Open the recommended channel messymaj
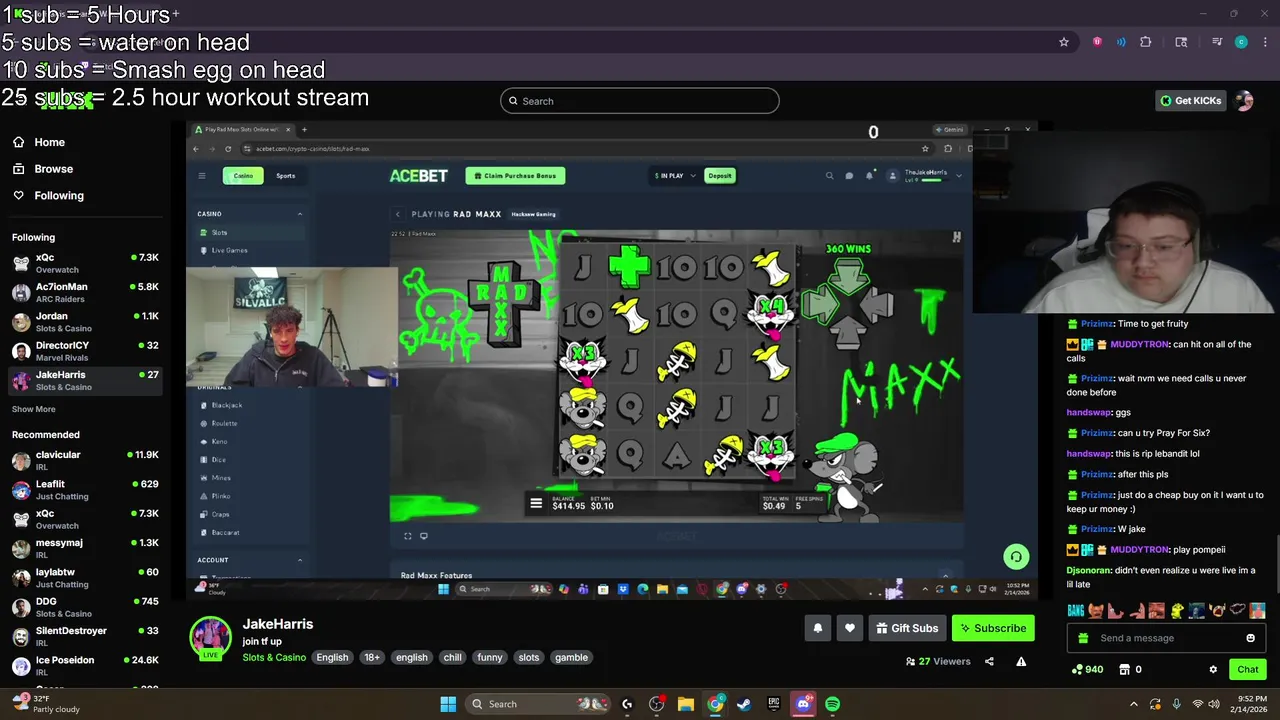The width and height of the screenshot is (1280, 720). click(85, 548)
